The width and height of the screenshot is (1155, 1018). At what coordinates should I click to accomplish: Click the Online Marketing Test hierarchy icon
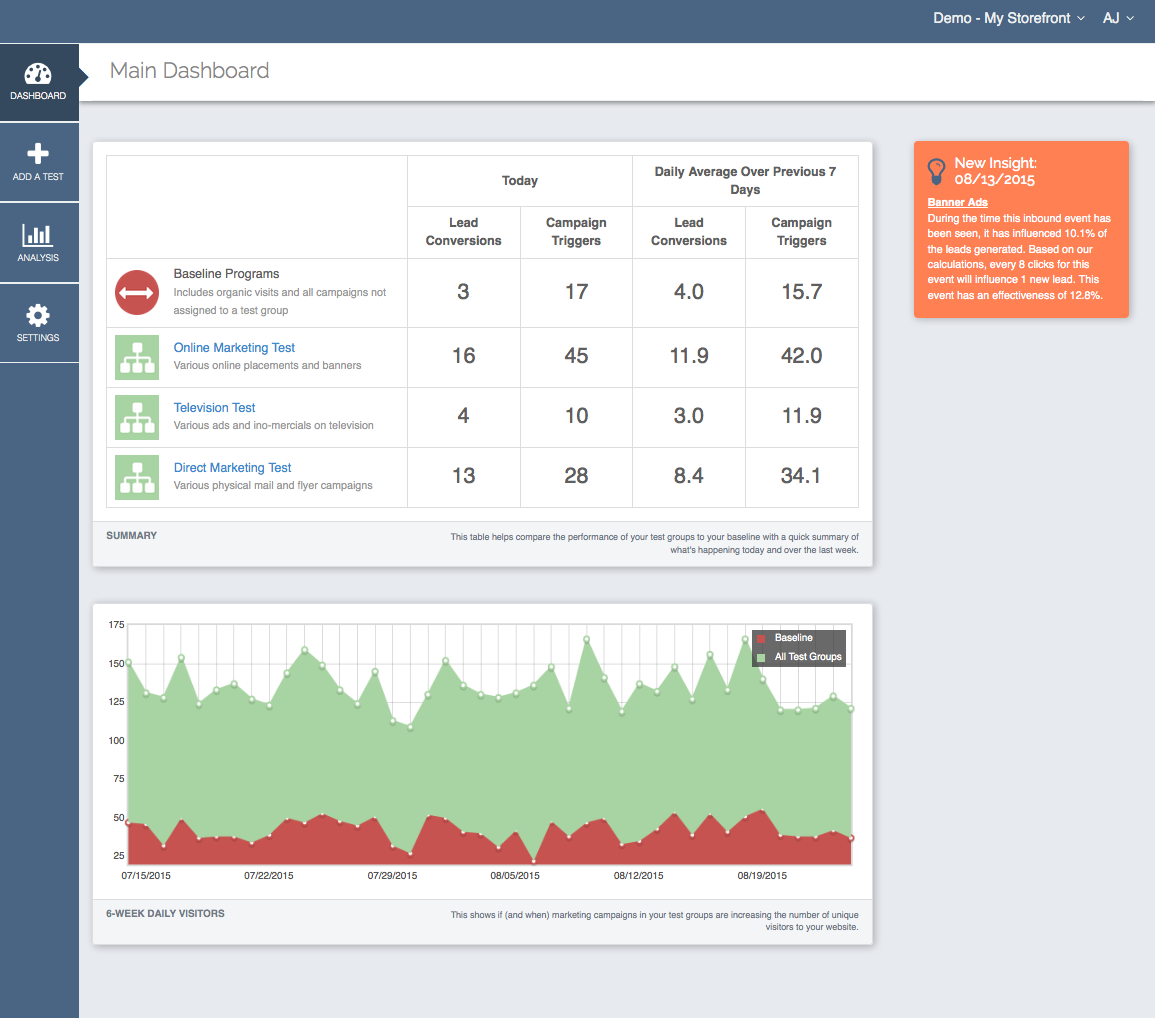(137, 357)
